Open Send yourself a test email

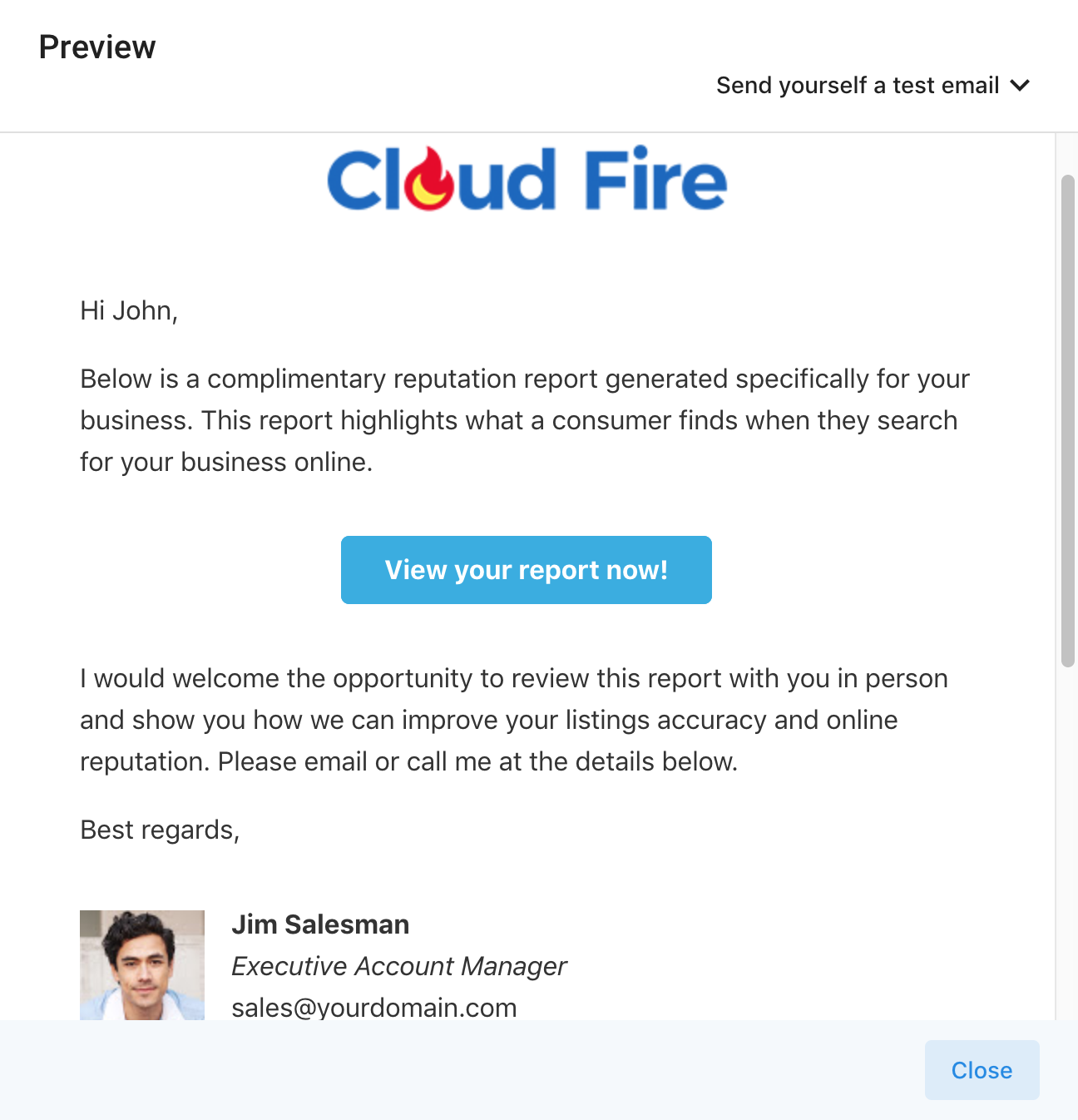point(873,85)
